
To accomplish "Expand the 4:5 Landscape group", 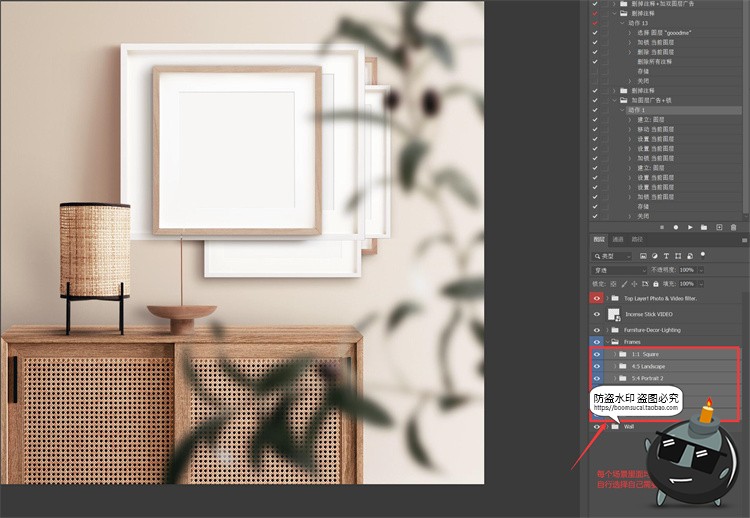I will click(615, 366).
